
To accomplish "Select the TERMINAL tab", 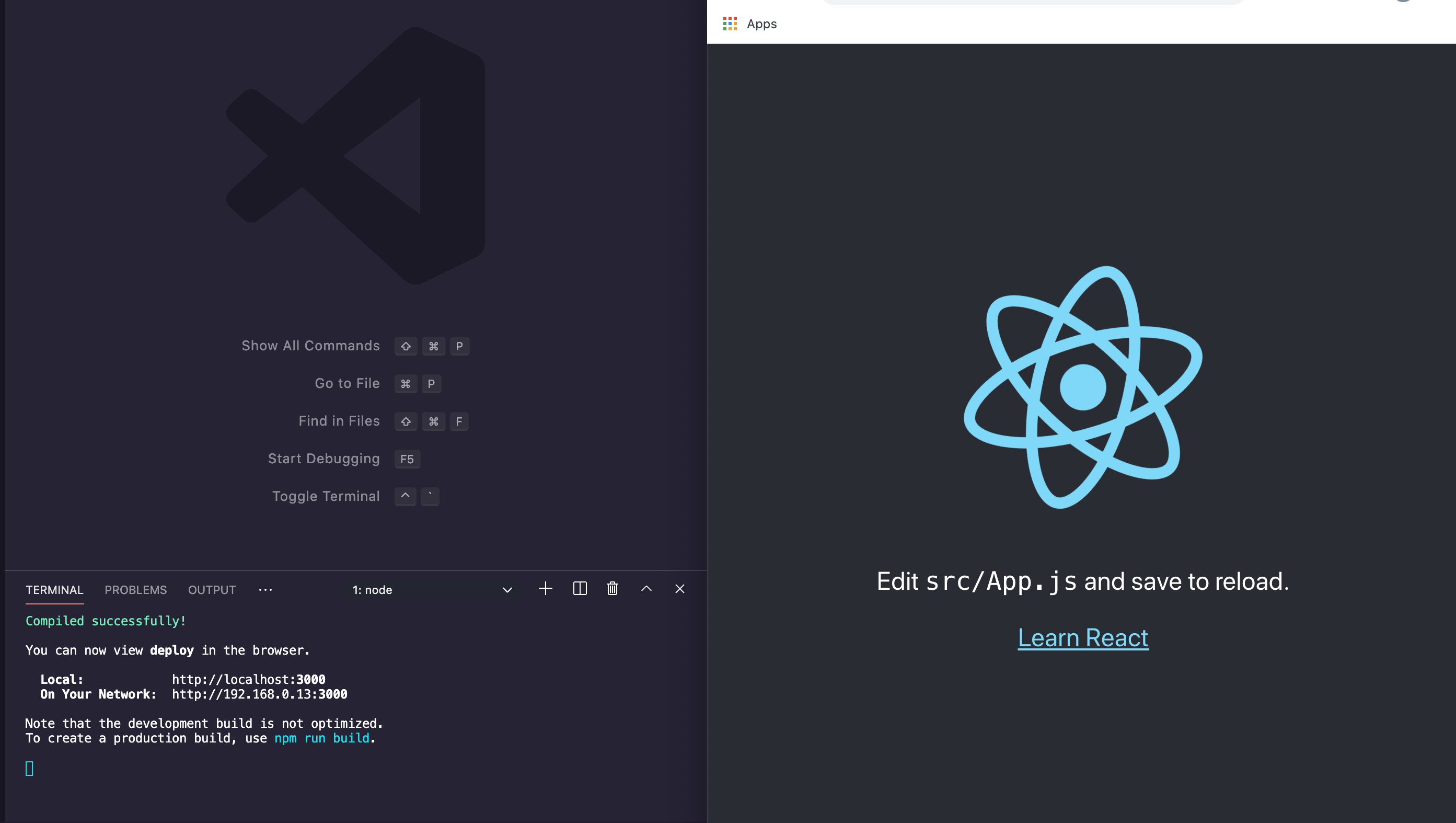I will click(x=54, y=590).
